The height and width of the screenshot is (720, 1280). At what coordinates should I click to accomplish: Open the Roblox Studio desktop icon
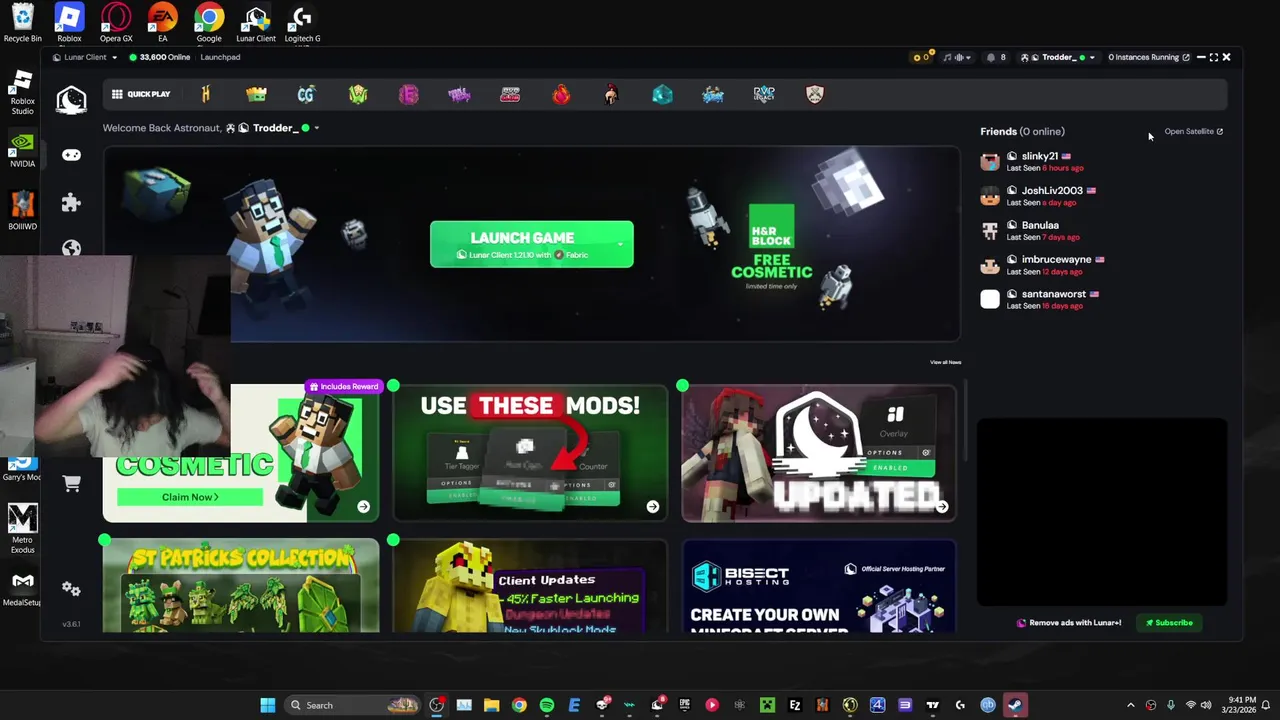(x=22, y=92)
